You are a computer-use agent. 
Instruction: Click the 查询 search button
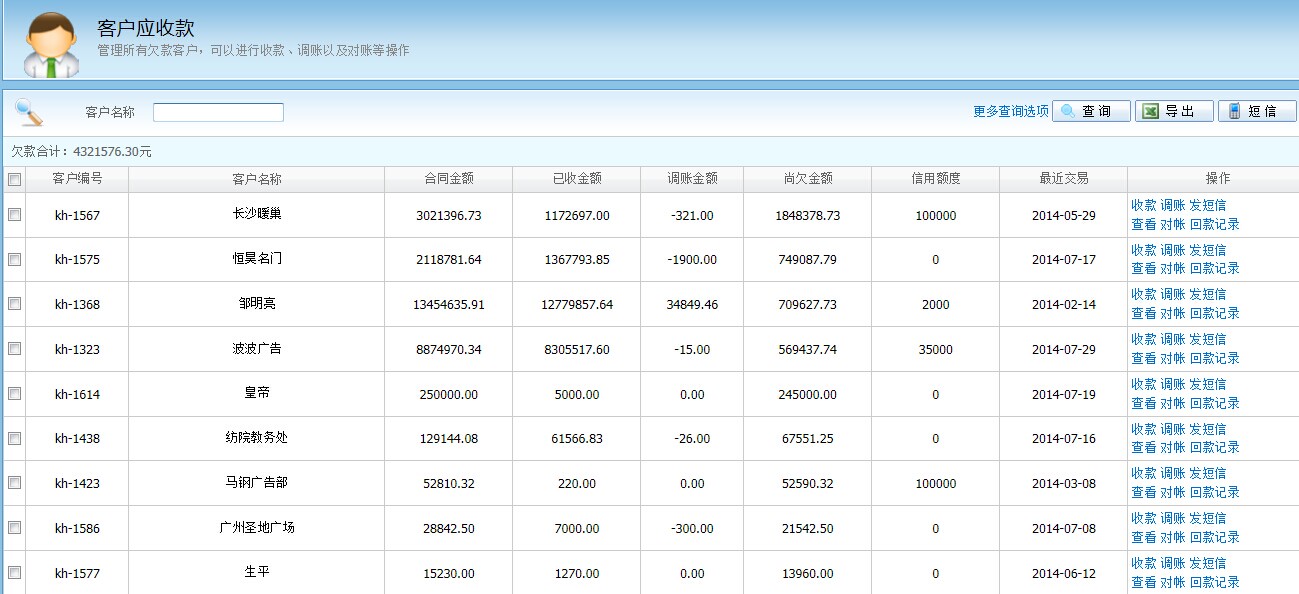point(1091,111)
